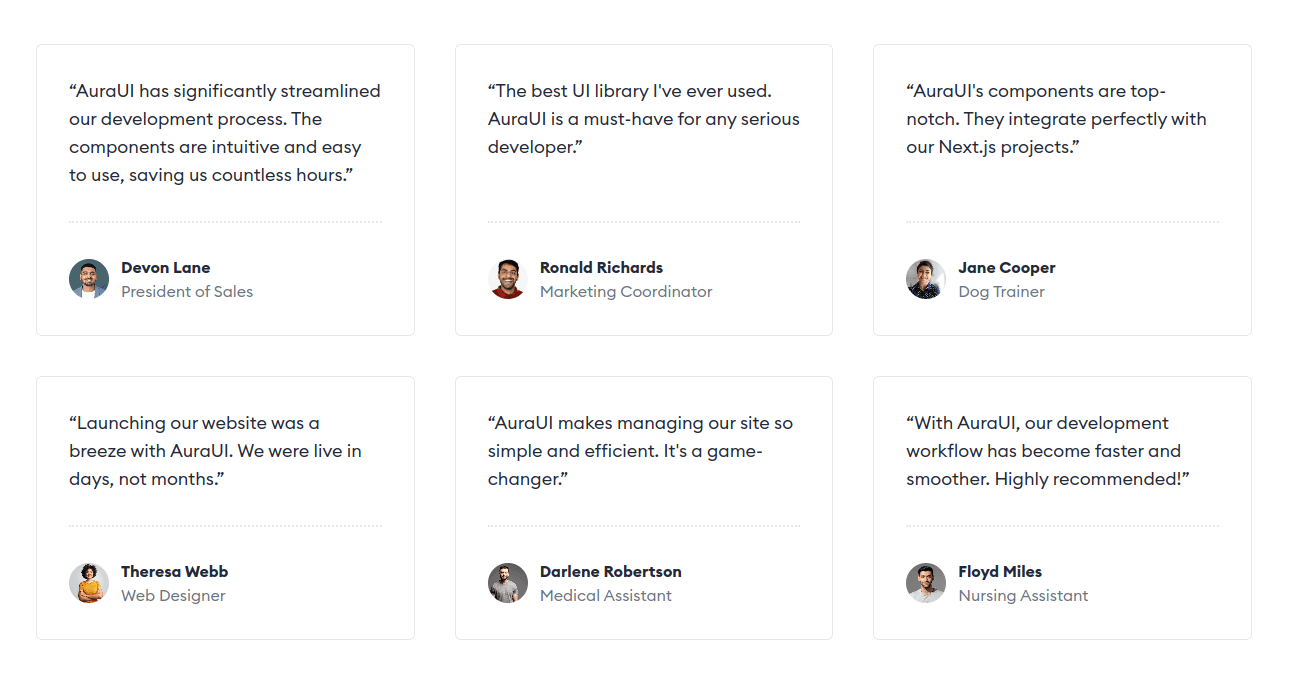Click the testimonial about streamlined development process
This screenshot has width=1294, height=682.
[x=225, y=133]
